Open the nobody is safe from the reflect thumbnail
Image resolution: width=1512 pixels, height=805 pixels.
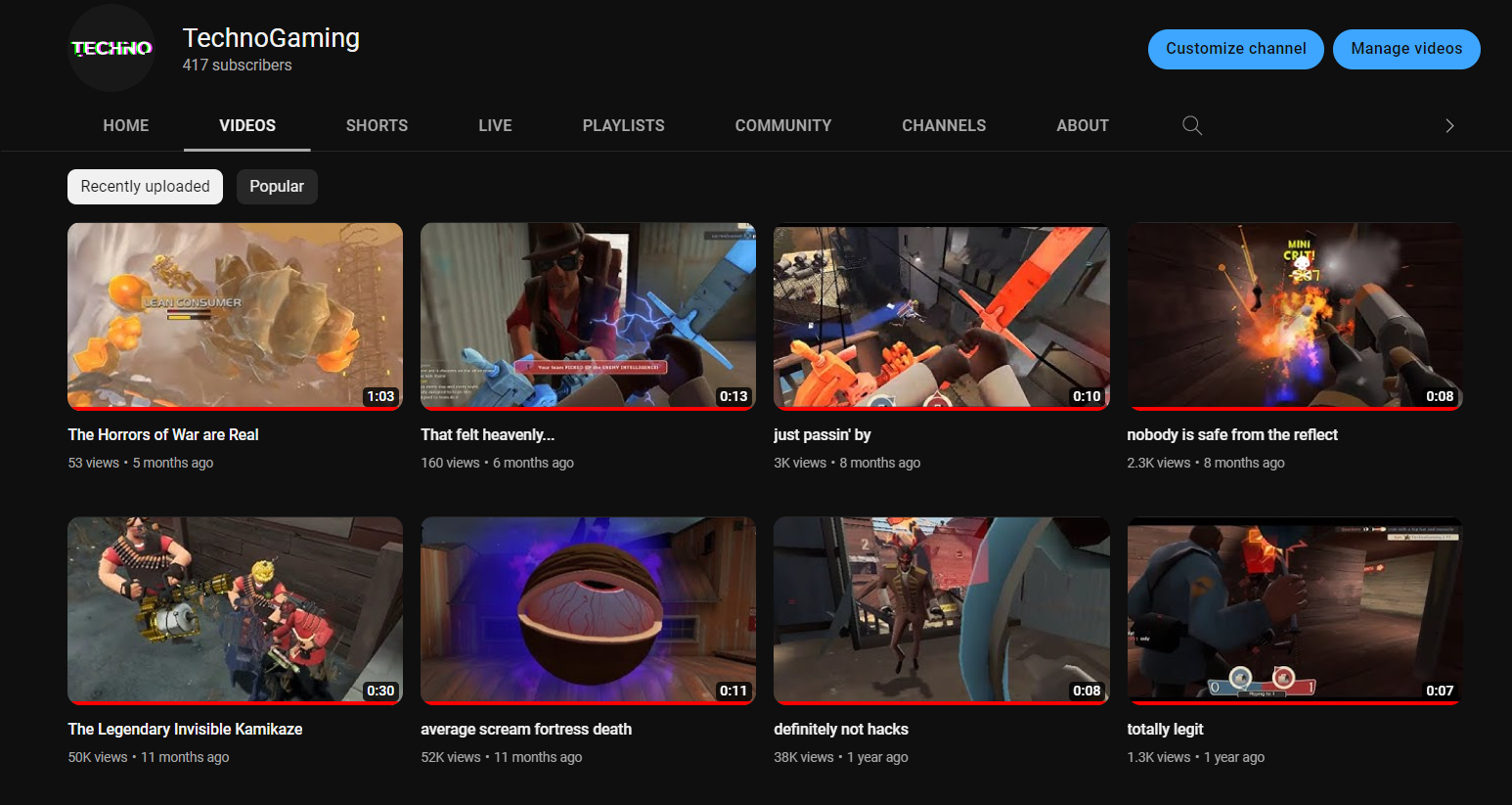pos(1294,316)
